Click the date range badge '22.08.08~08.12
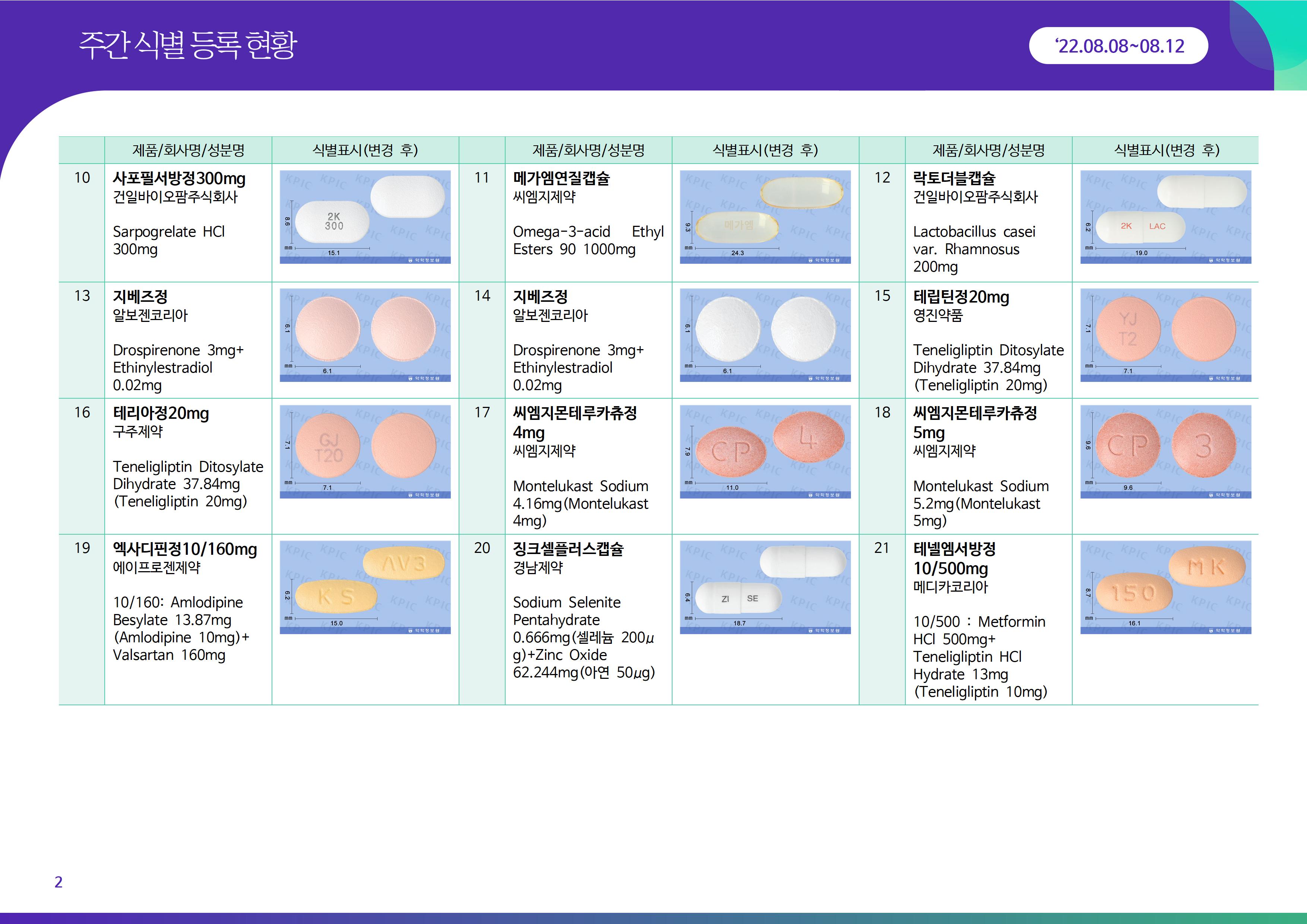Screen dimensions: 1307x924 (x=1118, y=46)
